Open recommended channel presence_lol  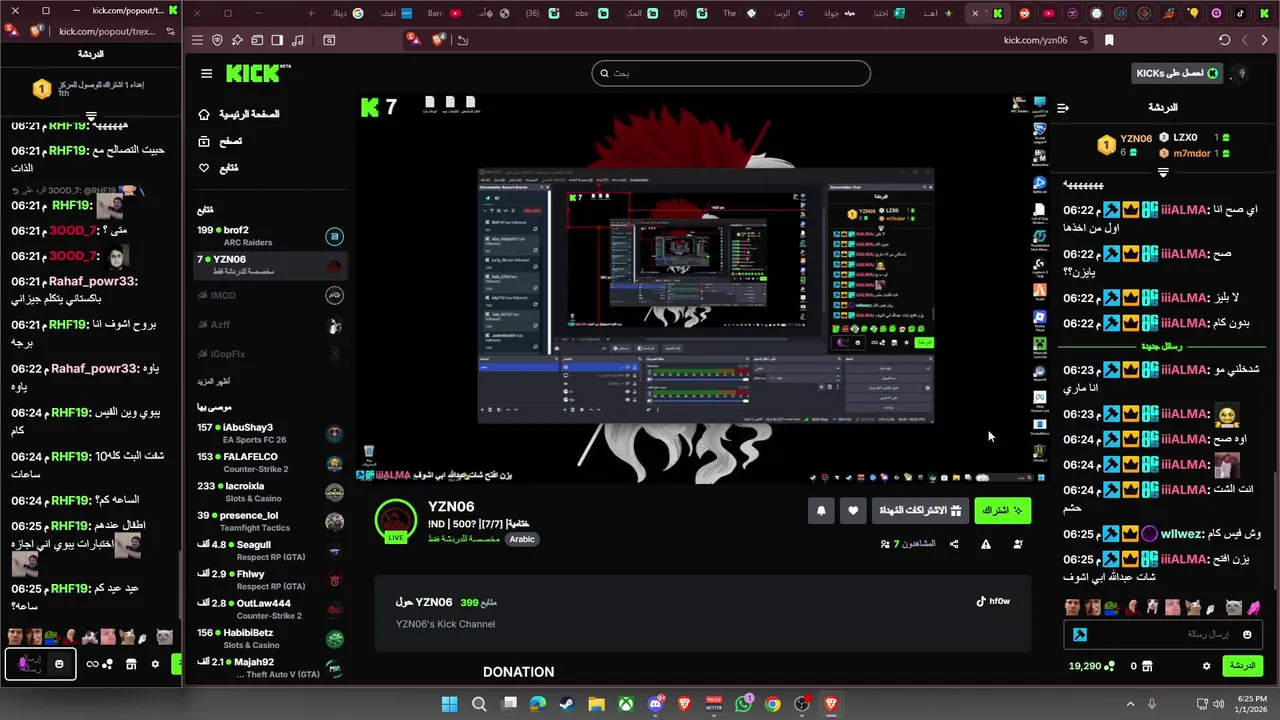(x=270, y=521)
